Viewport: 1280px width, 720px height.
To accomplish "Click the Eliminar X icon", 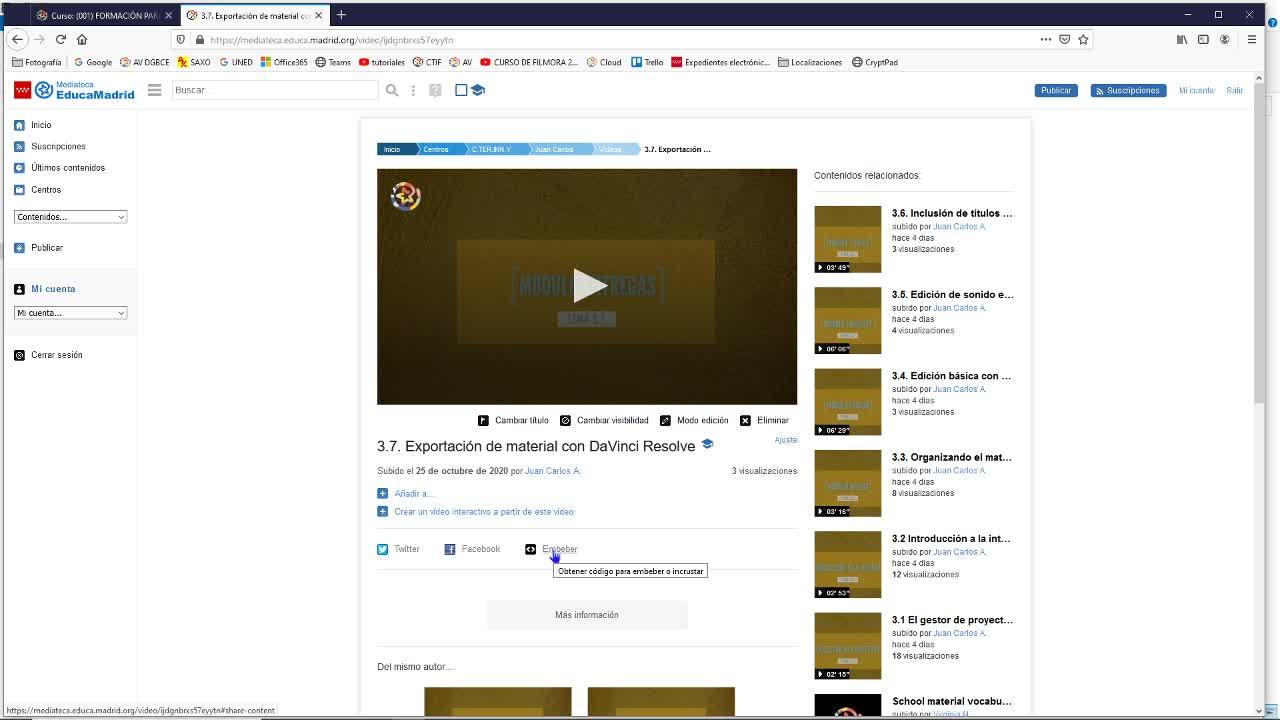I will (745, 421).
